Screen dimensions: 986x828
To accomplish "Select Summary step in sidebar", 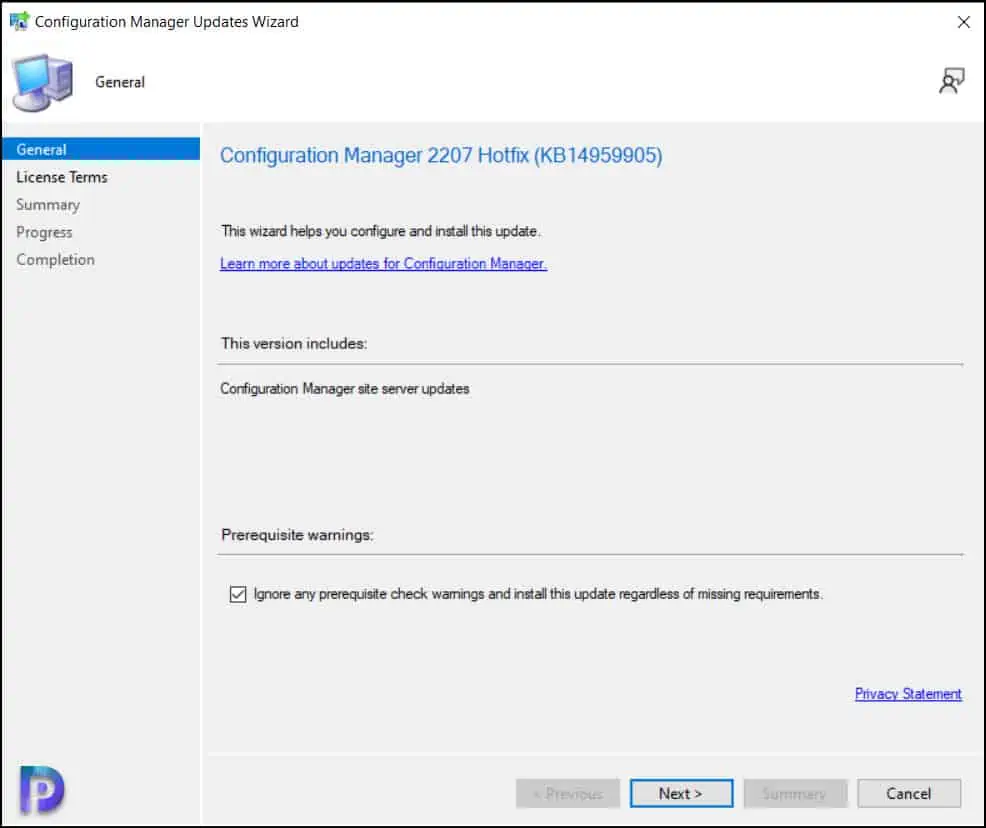I will [x=48, y=205].
